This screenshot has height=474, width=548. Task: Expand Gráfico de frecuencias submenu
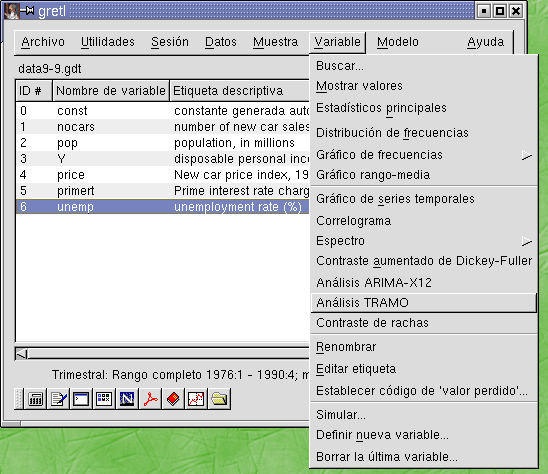424,155
